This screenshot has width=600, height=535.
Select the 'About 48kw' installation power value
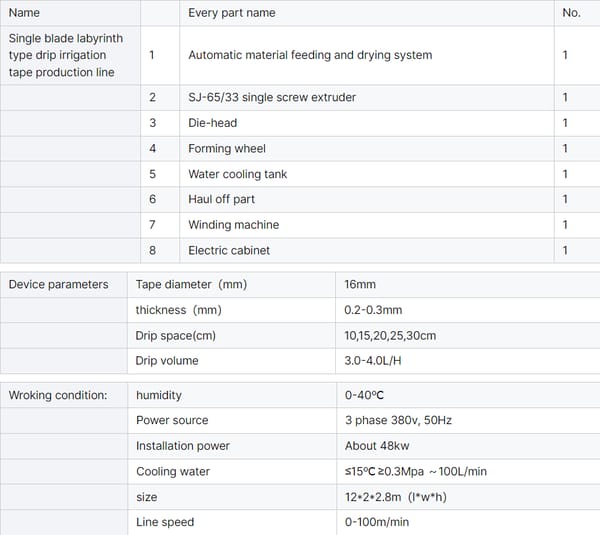(x=373, y=446)
